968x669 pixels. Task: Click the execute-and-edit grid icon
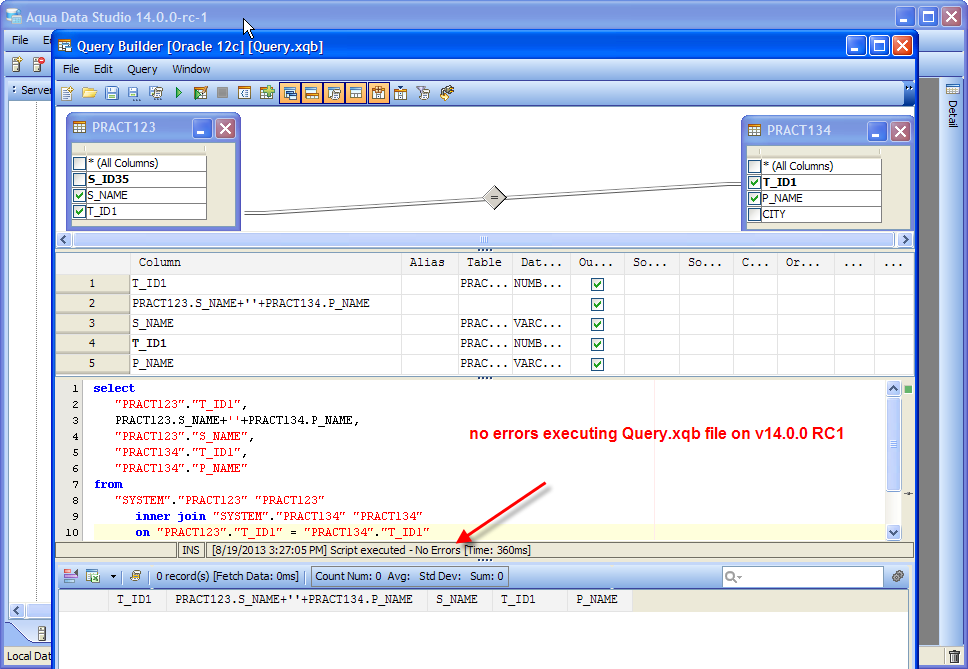[201, 93]
